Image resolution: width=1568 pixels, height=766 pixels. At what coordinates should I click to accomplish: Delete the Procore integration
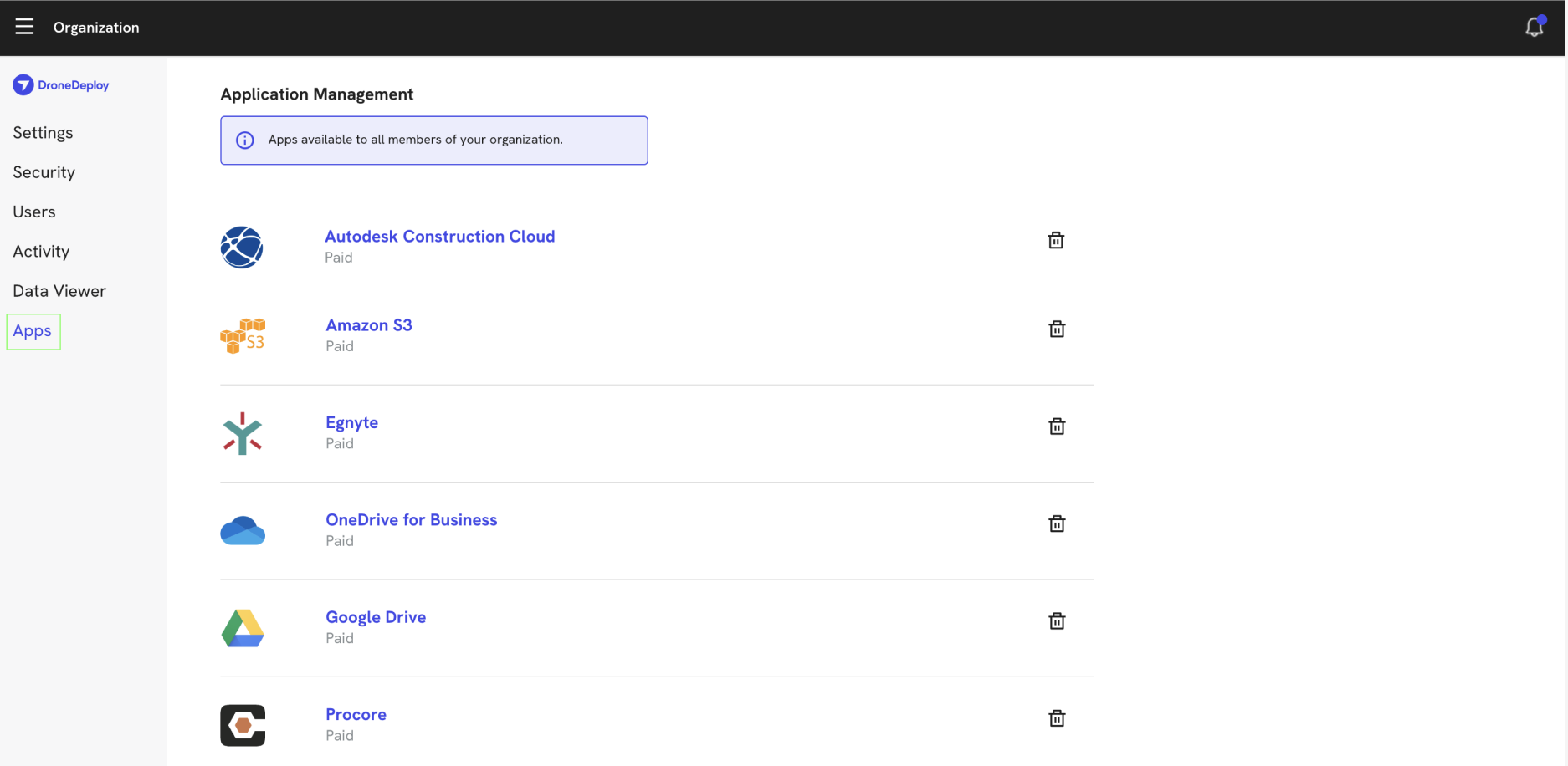(1056, 718)
